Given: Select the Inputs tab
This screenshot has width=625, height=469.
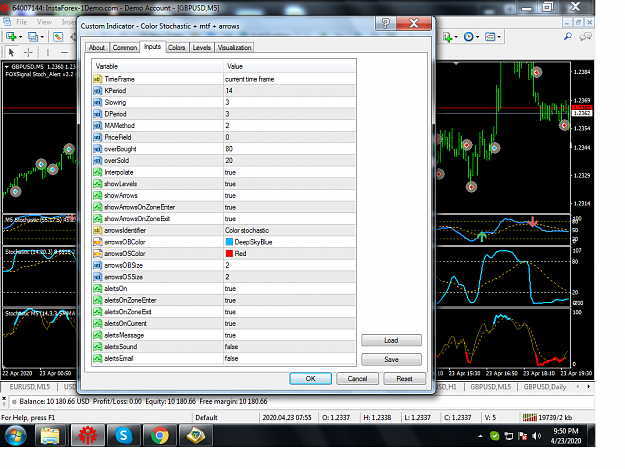Looking at the screenshot, I should (152, 47).
